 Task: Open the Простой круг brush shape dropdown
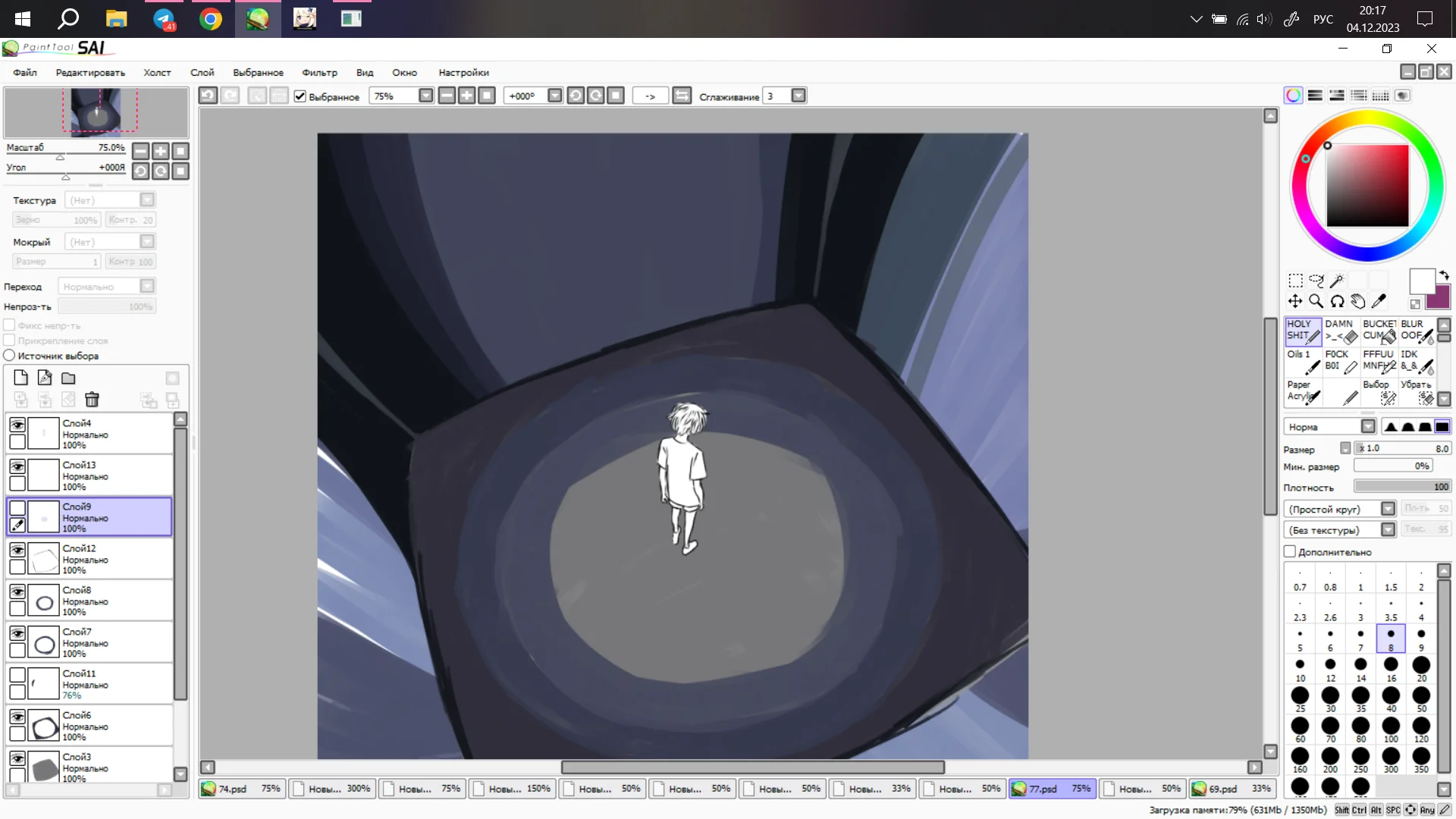(1388, 509)
